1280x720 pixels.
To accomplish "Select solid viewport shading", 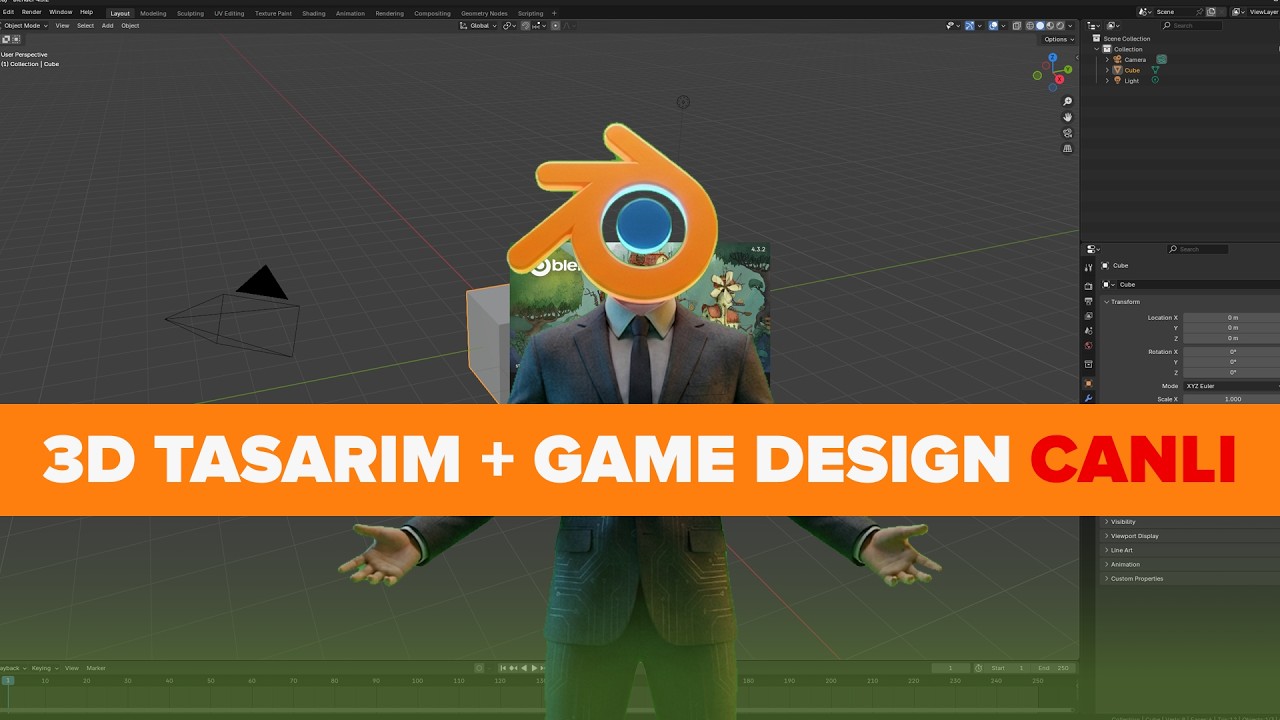I will click(1040, 25).
